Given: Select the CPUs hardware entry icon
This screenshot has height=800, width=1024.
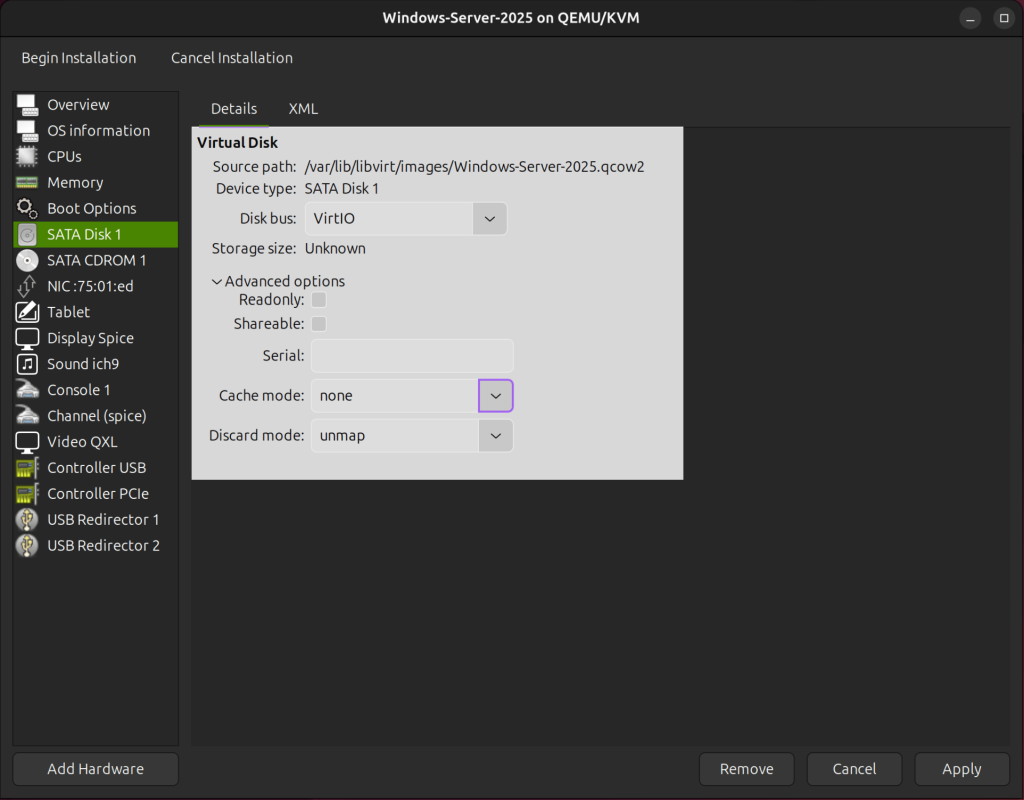Looking at the screenshot, I should 27,156.
